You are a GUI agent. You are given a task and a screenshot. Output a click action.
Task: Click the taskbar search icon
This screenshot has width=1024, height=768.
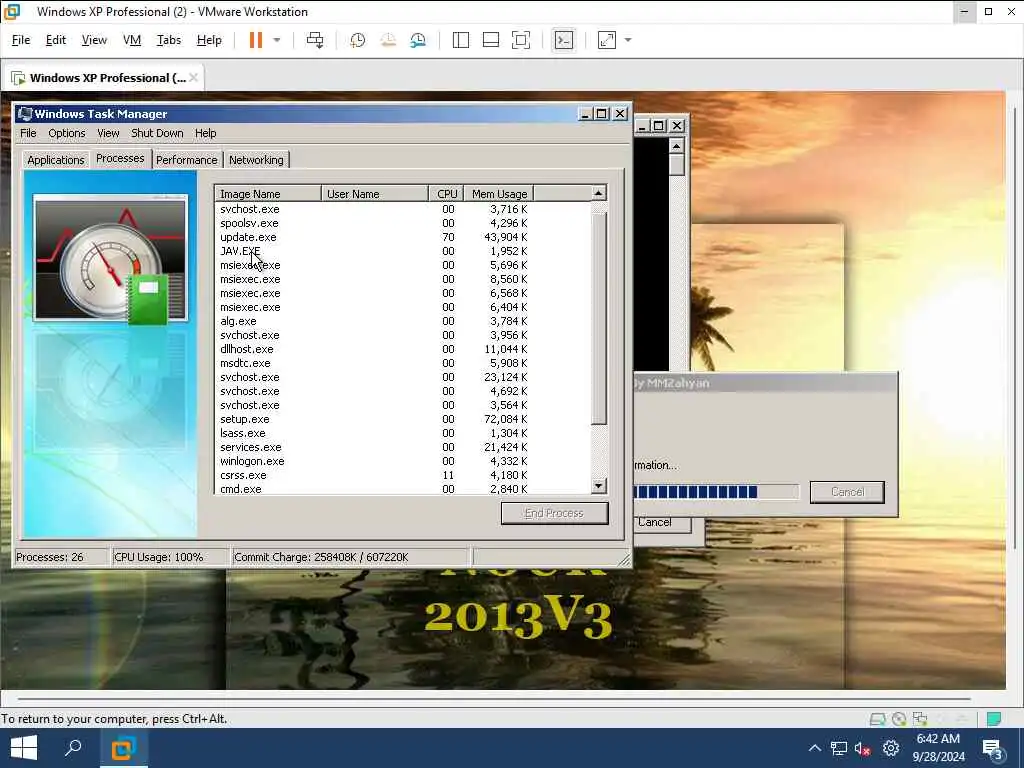pos(73,748)
